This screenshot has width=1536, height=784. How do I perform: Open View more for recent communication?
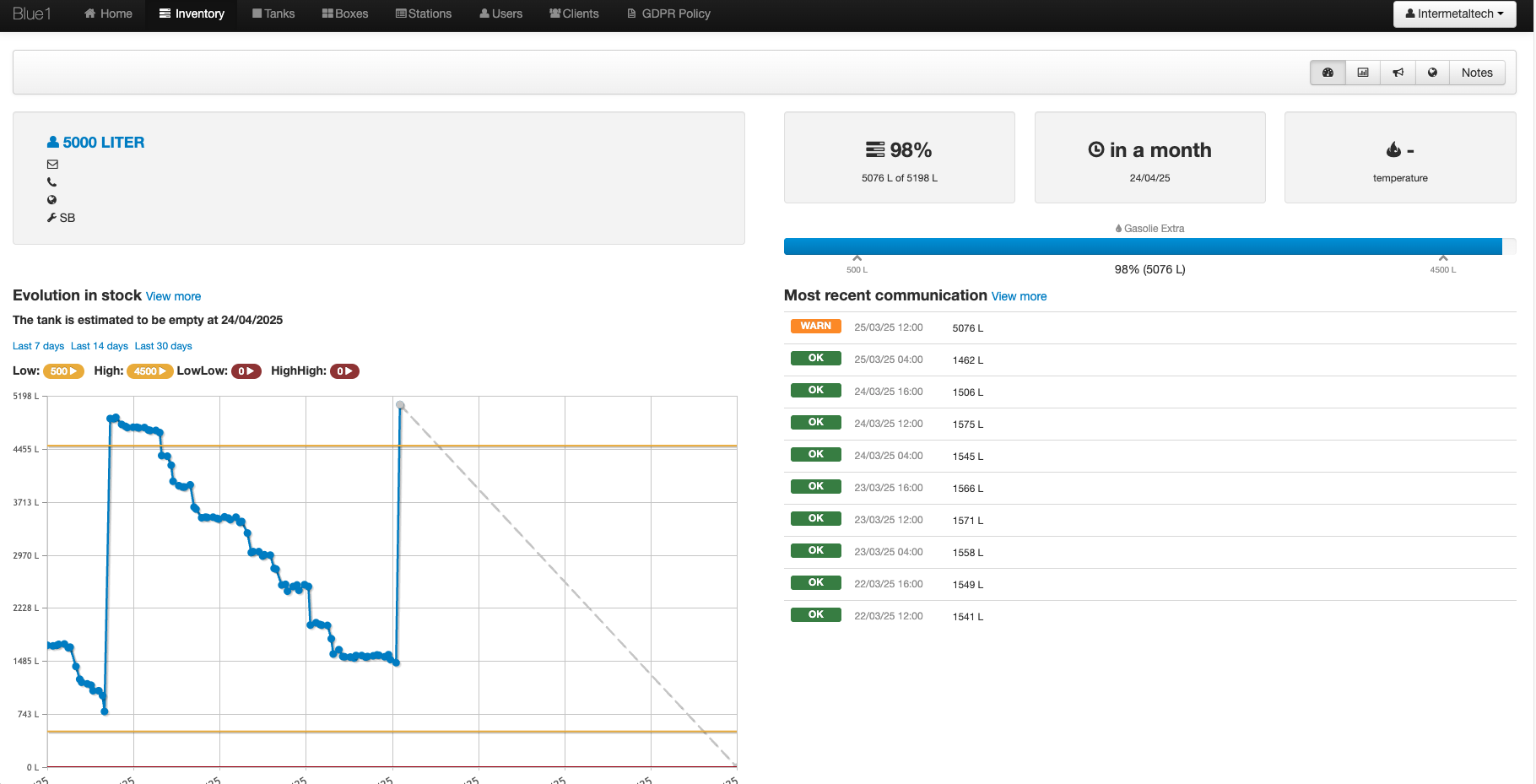tap(1019, 296)
